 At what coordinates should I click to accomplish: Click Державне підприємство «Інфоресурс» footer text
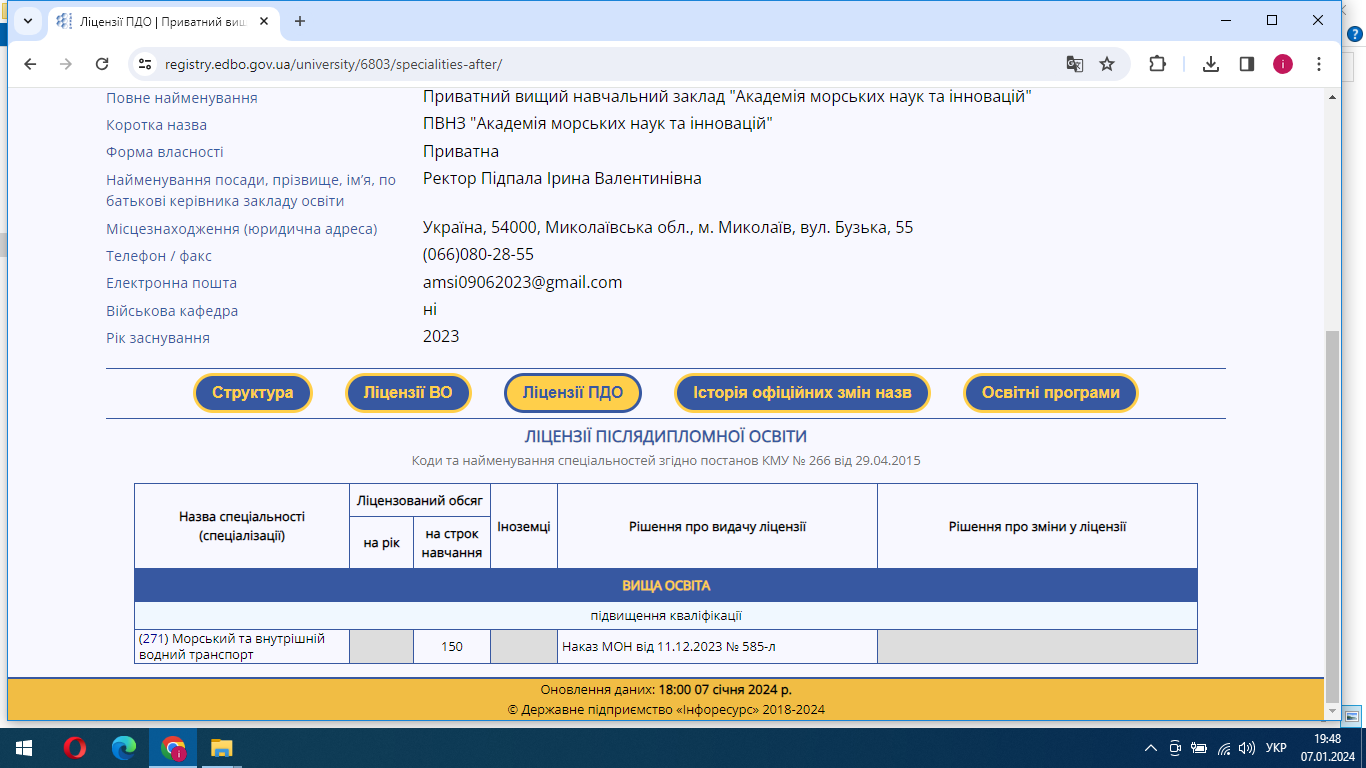coord(666,710)
